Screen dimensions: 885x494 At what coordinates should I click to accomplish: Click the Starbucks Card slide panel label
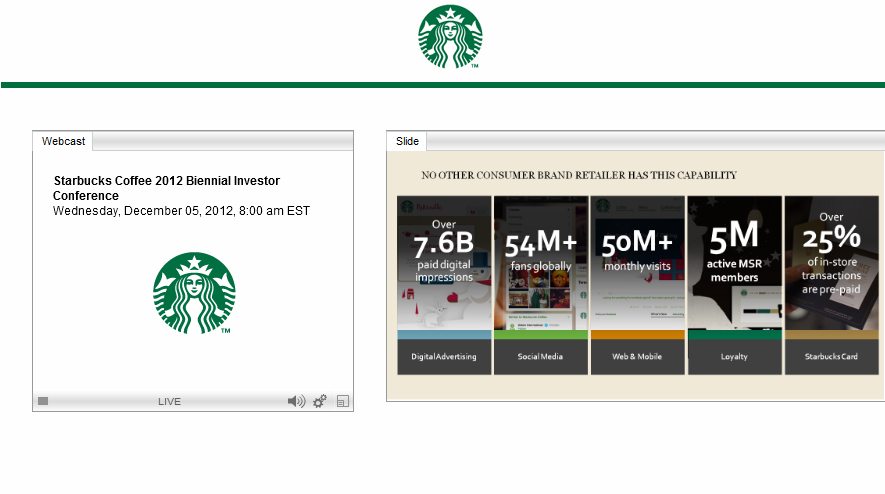tap(831, 356)
